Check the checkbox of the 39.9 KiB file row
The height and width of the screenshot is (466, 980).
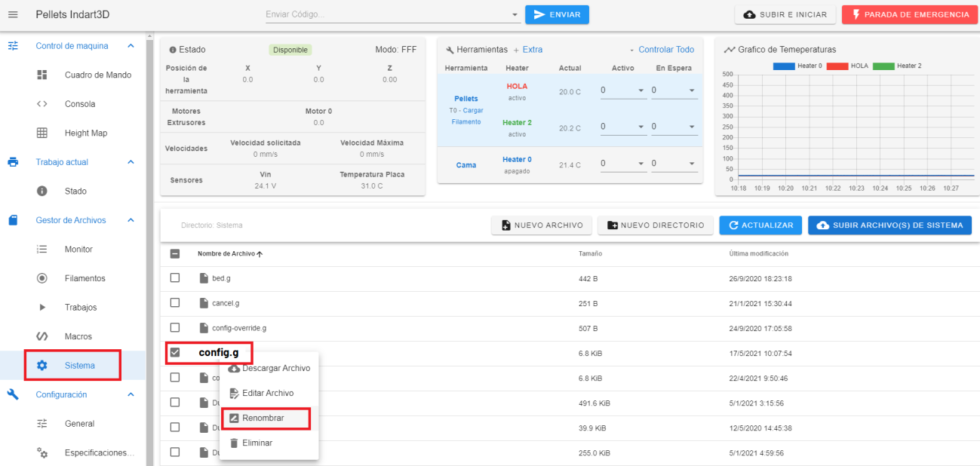tap(175, 427)
